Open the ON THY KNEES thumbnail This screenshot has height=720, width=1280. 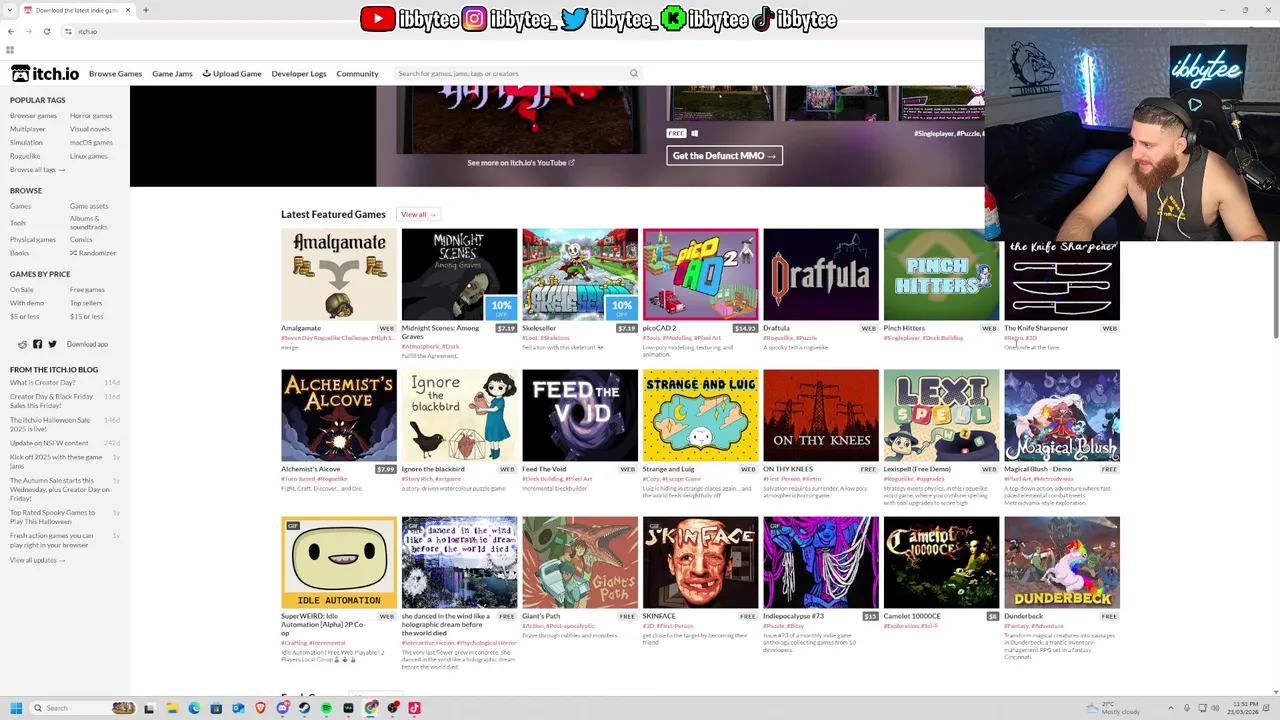coord(821,415)
